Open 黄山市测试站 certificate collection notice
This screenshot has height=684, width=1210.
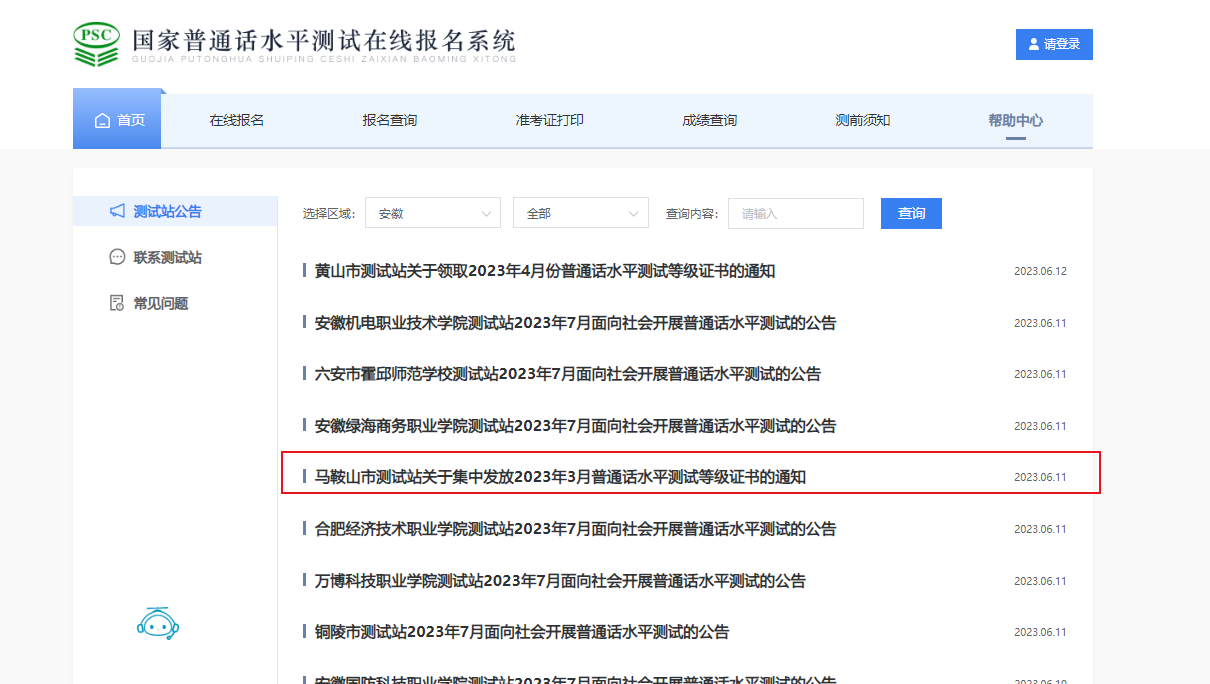click(545, 271)
